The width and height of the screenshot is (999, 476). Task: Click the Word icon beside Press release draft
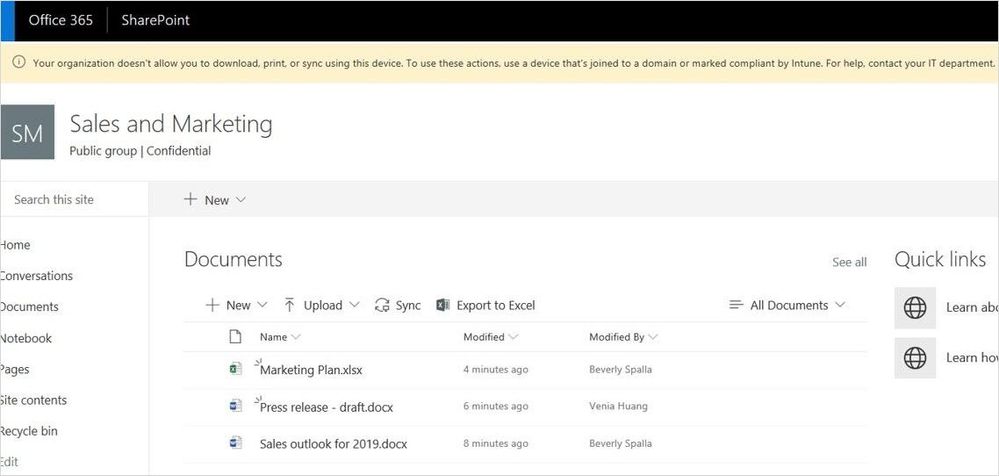click(x=235, y=406)
